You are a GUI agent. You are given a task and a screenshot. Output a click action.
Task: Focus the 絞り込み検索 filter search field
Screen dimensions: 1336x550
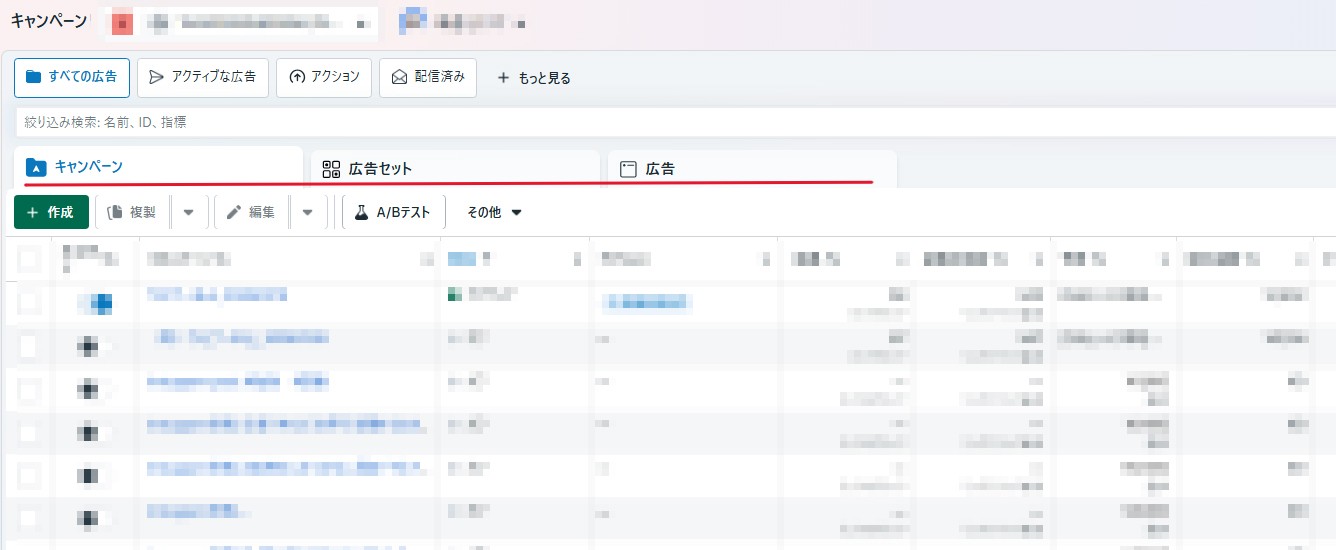click(675, 122)
